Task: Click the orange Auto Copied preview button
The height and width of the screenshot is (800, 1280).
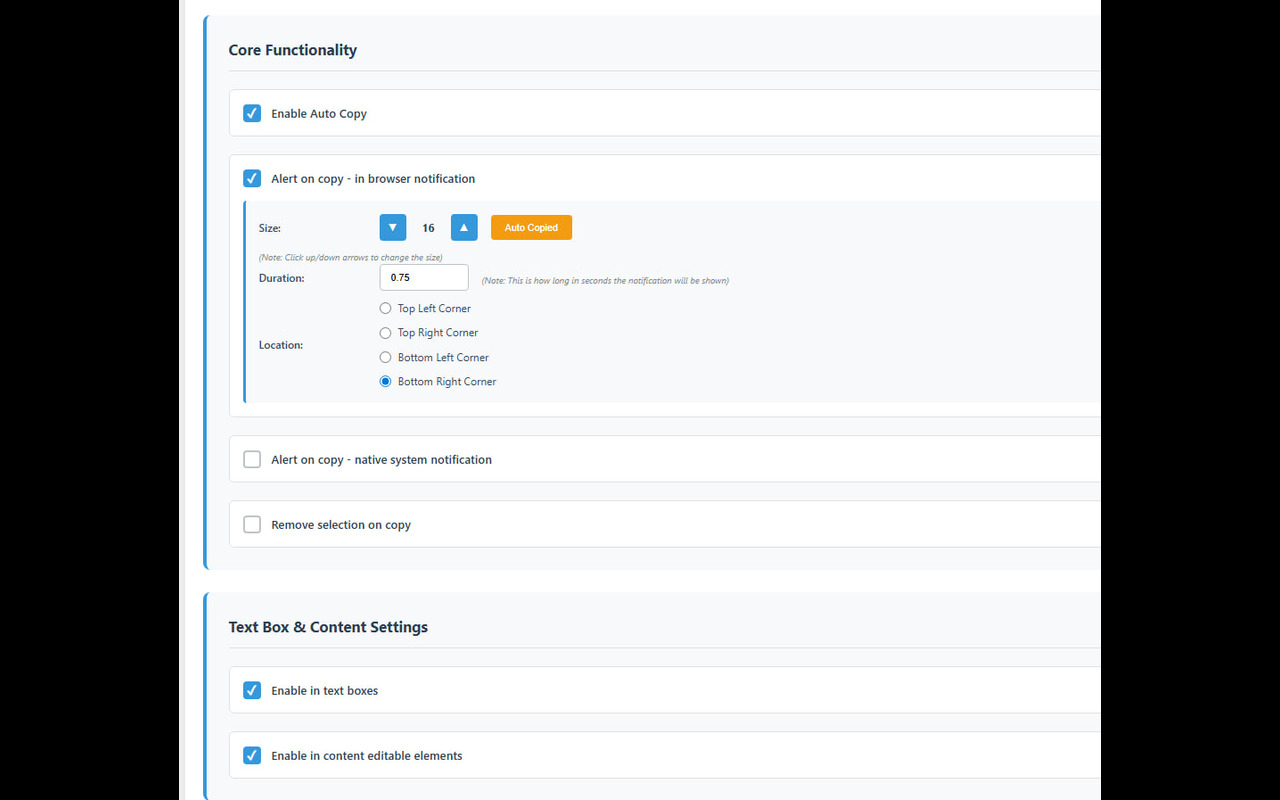Action: pyautogui.click(x=531, y=227)
